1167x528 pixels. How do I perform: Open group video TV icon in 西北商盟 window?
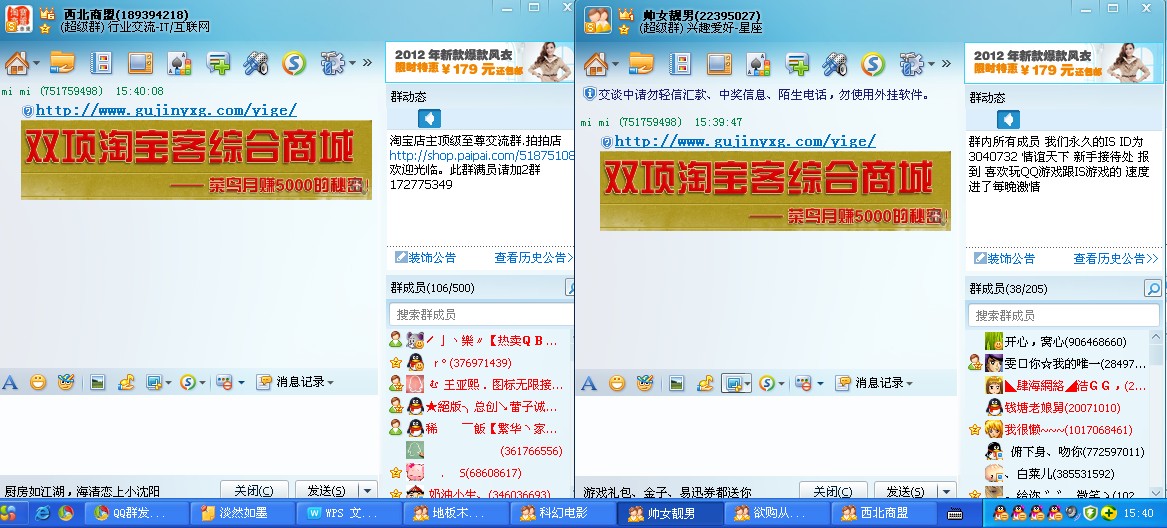coord(140,63)
